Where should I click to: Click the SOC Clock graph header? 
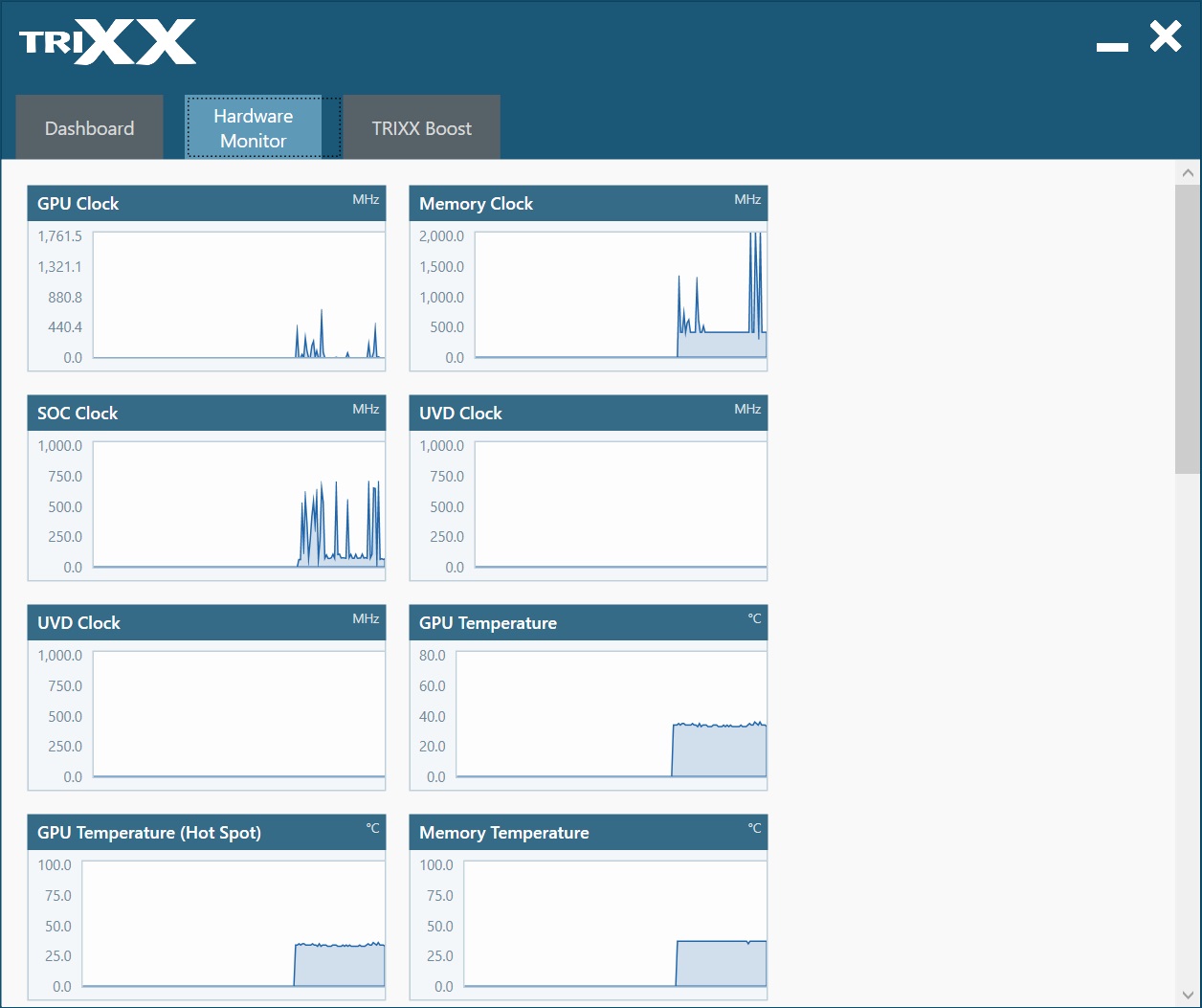207,413
